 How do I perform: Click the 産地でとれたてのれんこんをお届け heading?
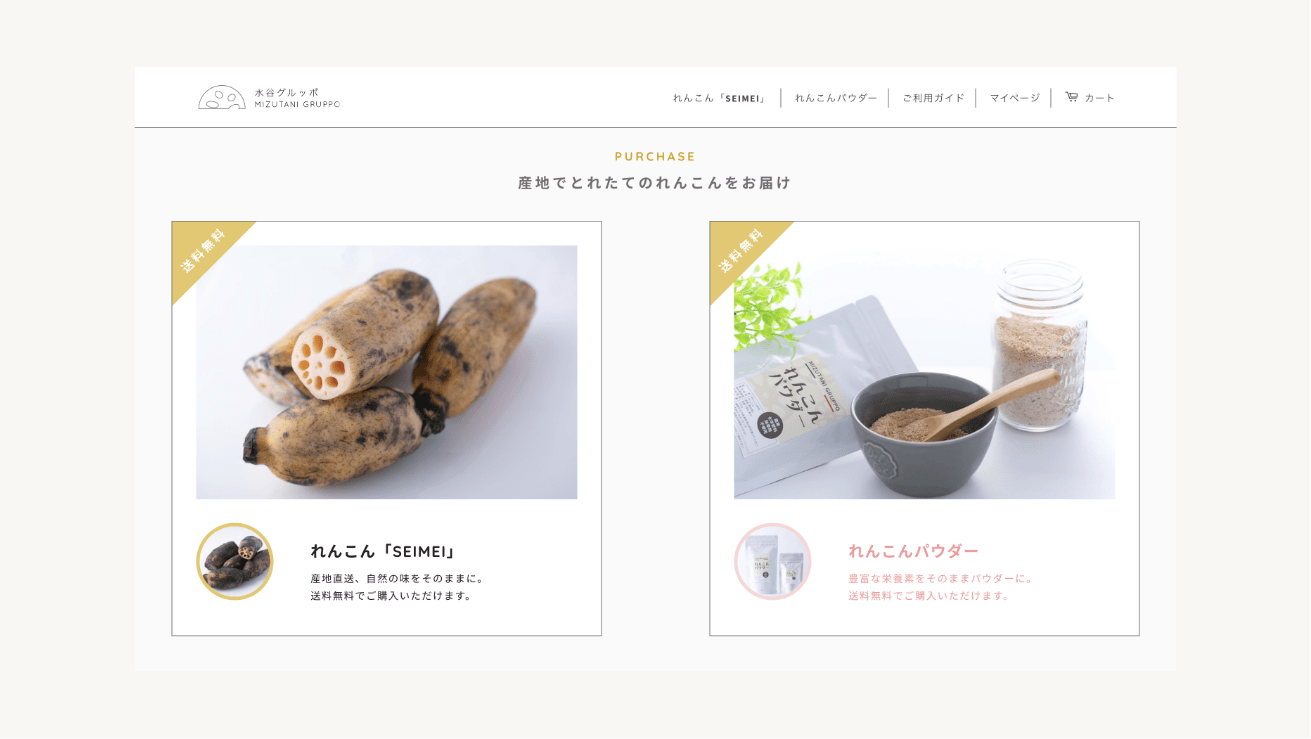[655, 183]
